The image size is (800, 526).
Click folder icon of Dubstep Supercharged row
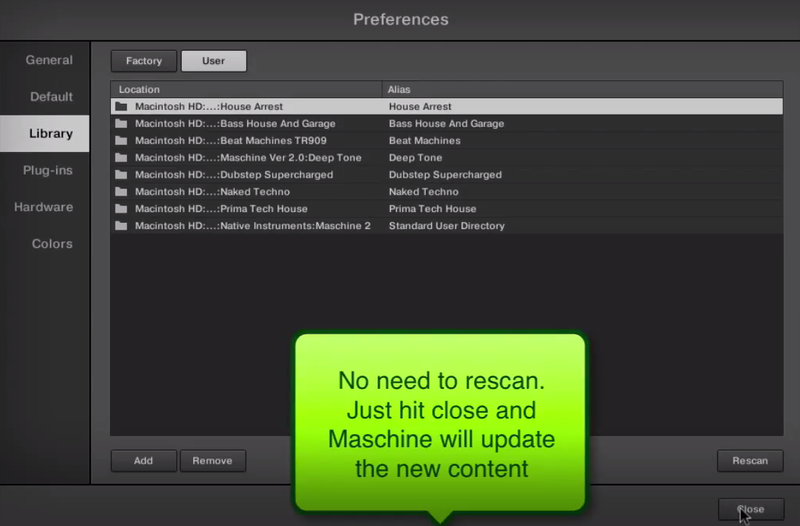[121, 174]
